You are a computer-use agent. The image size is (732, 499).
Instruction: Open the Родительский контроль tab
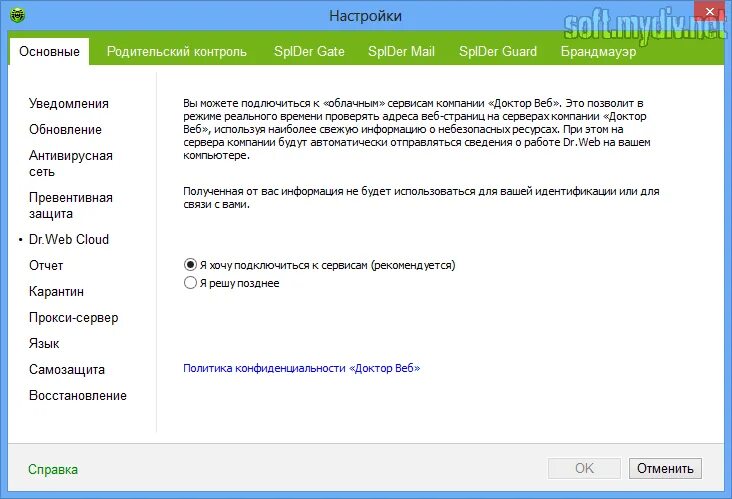tap(176, 51)
